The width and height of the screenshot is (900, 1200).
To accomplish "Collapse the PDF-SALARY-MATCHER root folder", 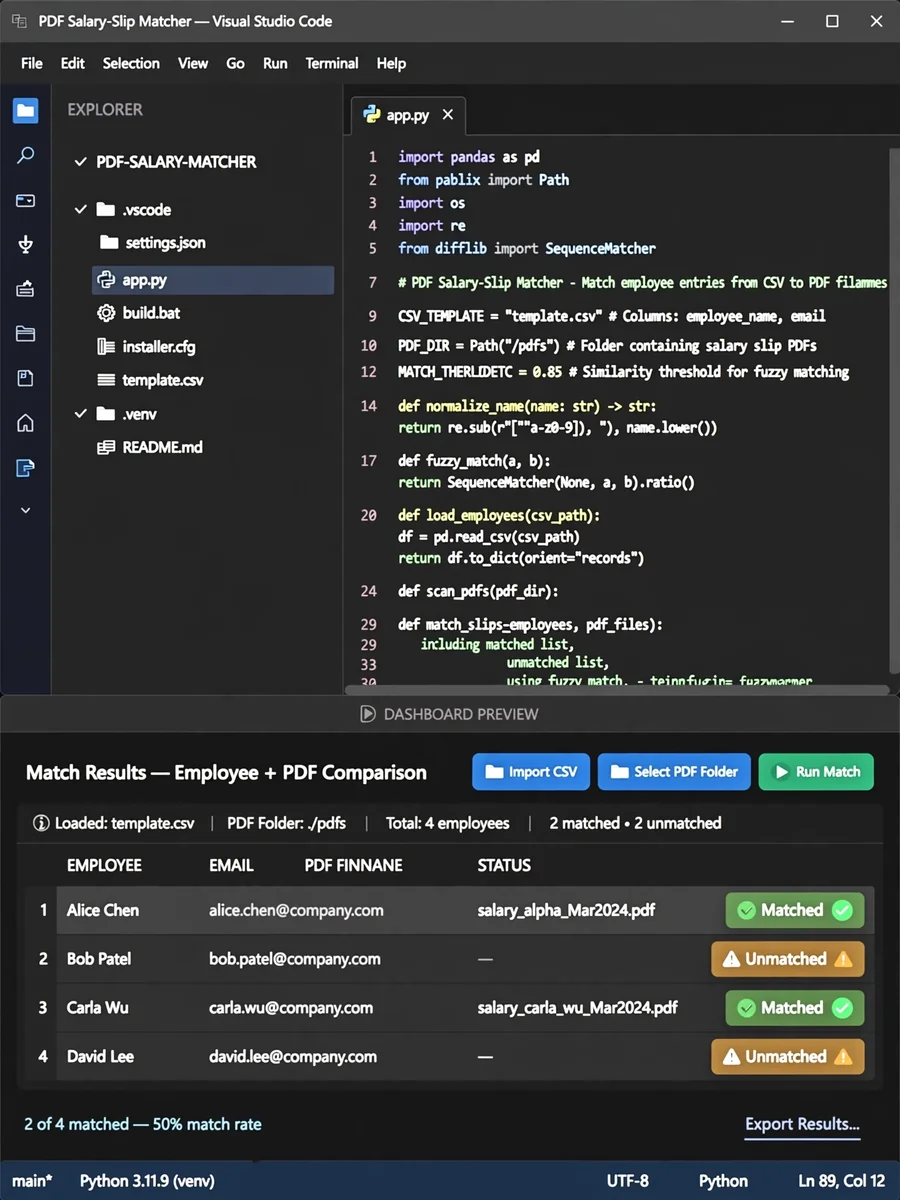I will tap(81, 162).
